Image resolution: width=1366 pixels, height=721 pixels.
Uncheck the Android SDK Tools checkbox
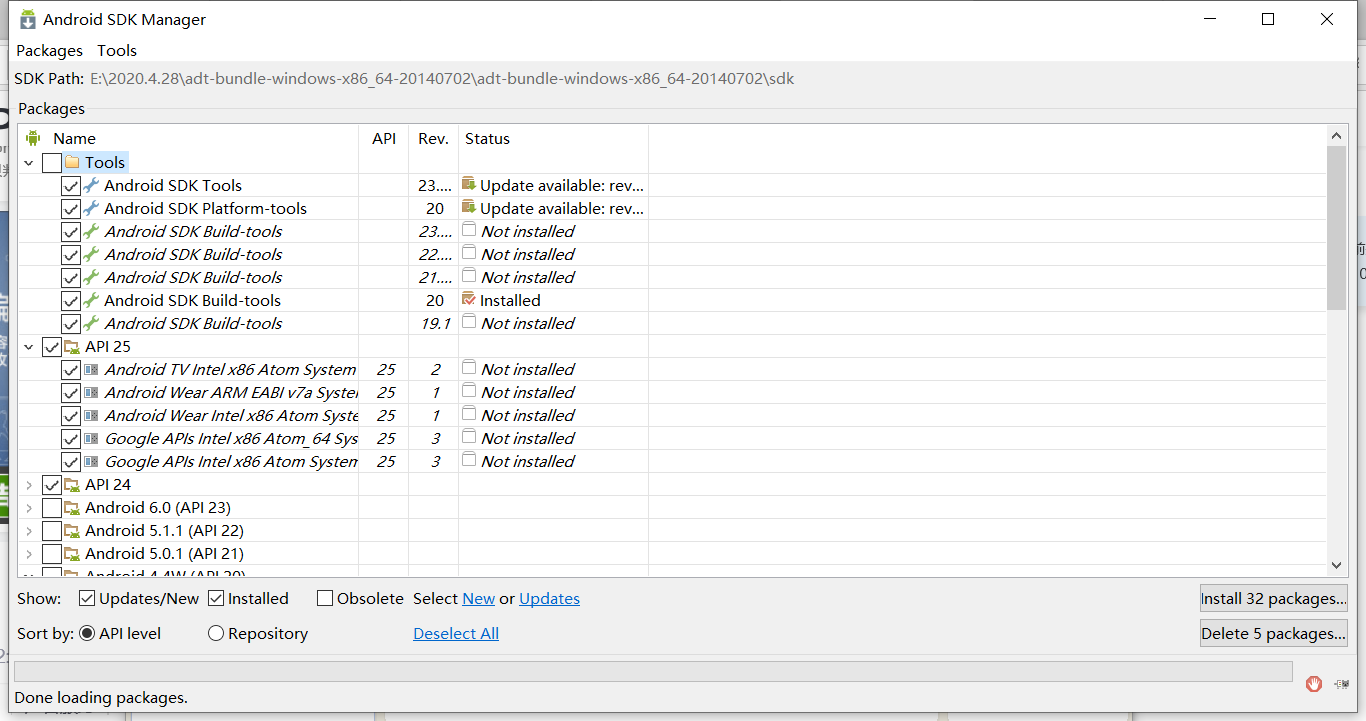(71, 186)
